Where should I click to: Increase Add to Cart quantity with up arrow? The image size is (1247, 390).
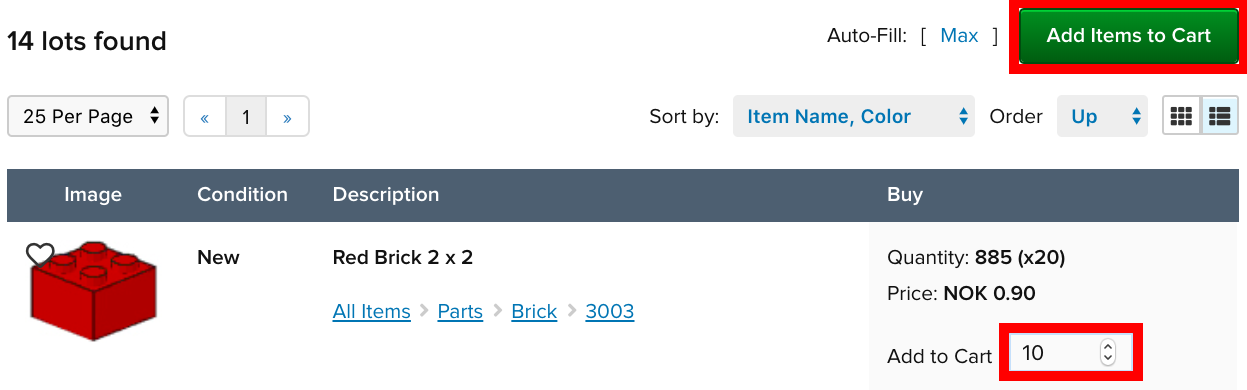tap(1107, 346)
